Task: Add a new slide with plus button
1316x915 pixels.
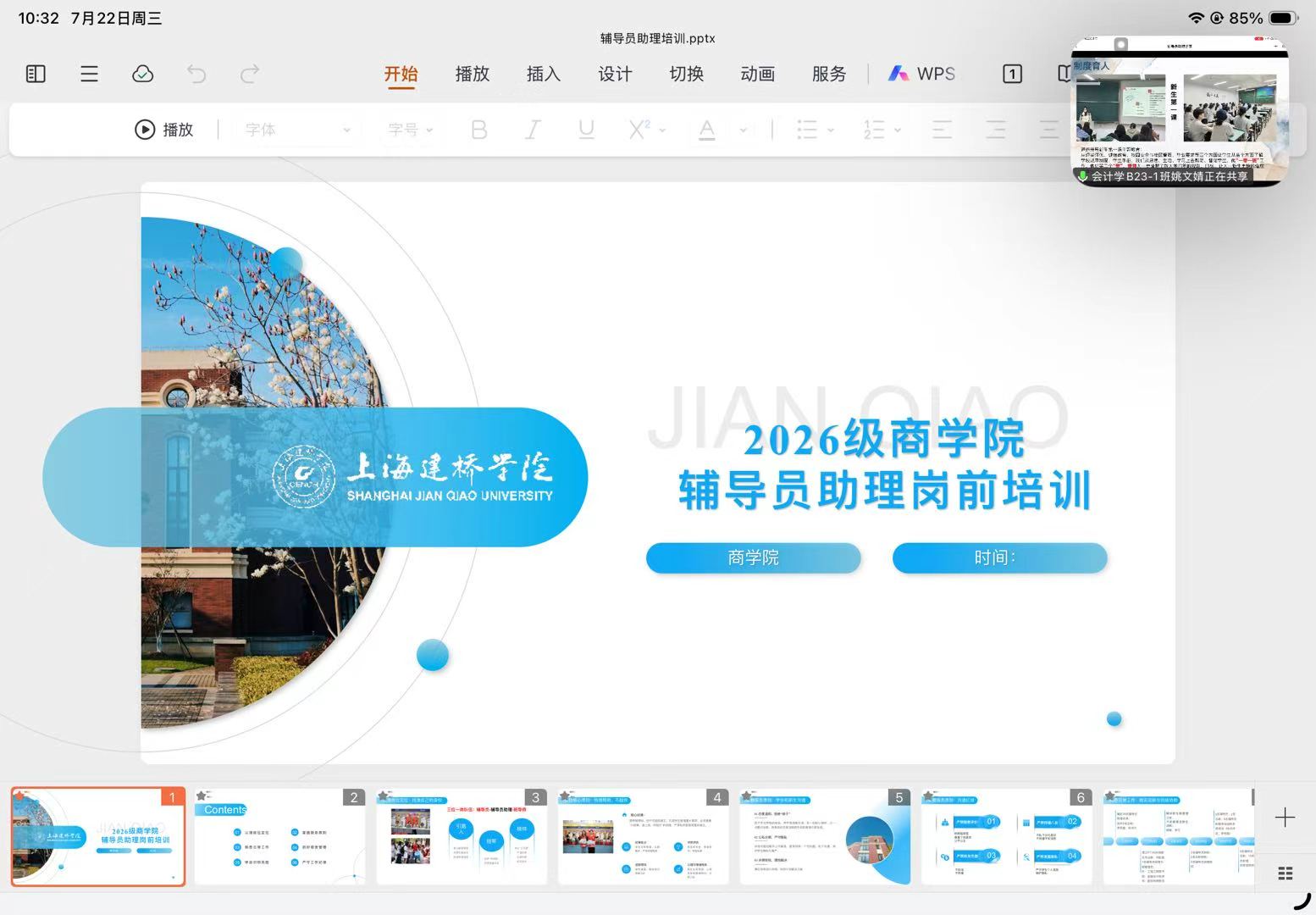Action: click(x=1285, y=818)
